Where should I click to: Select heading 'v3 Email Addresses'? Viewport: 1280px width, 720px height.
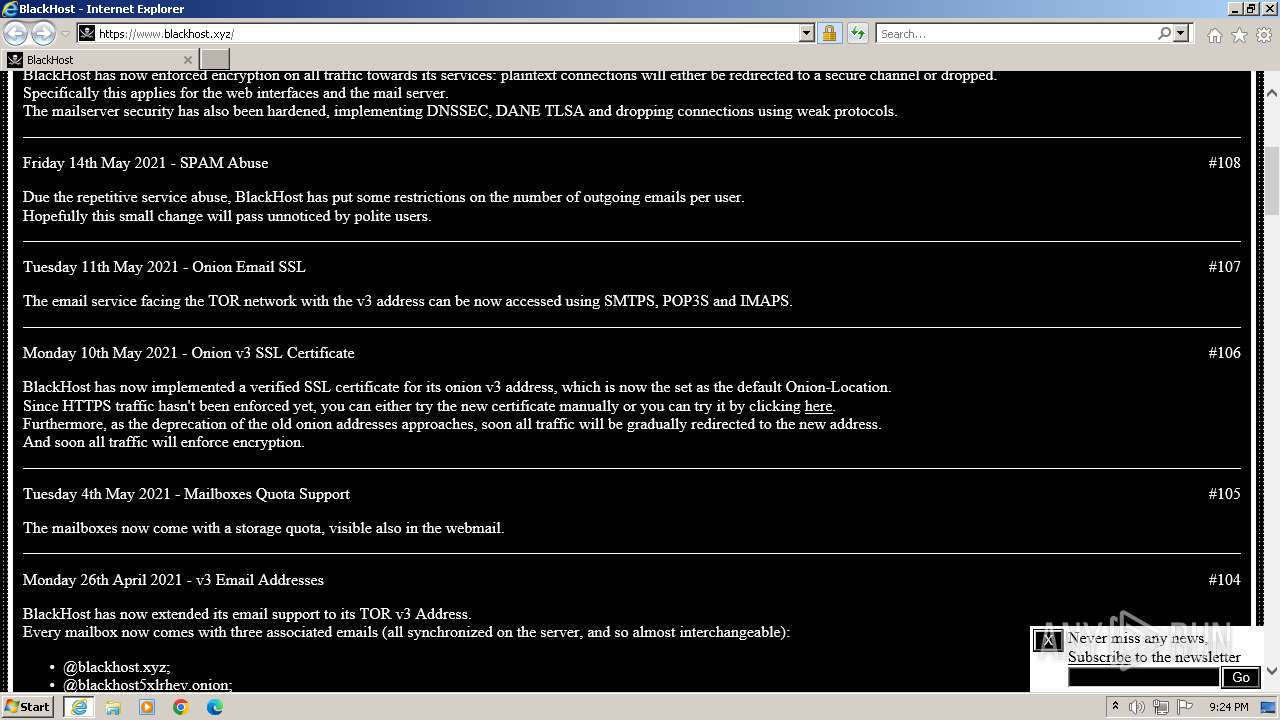(260, 579)
